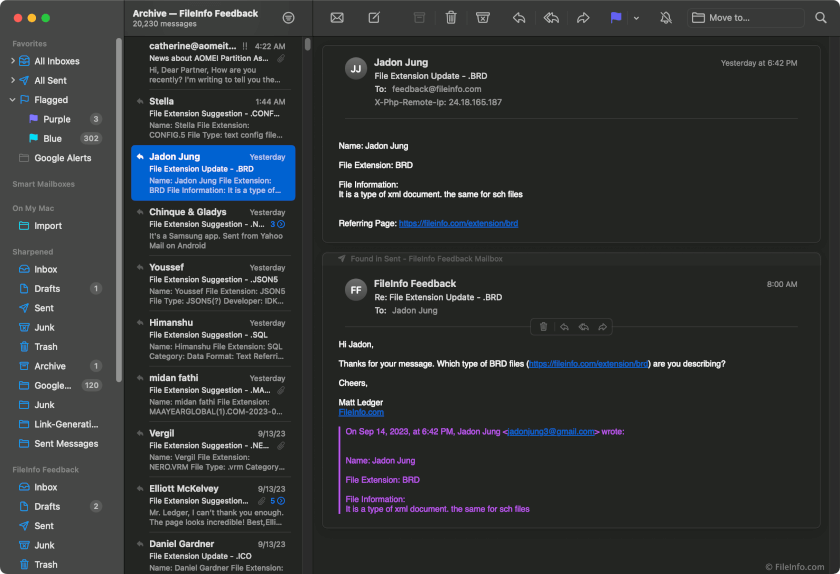This screenshot has height=574, width=840.
Task: Click jadonjung3@gmail.com address link
Action: coord(551,431)
